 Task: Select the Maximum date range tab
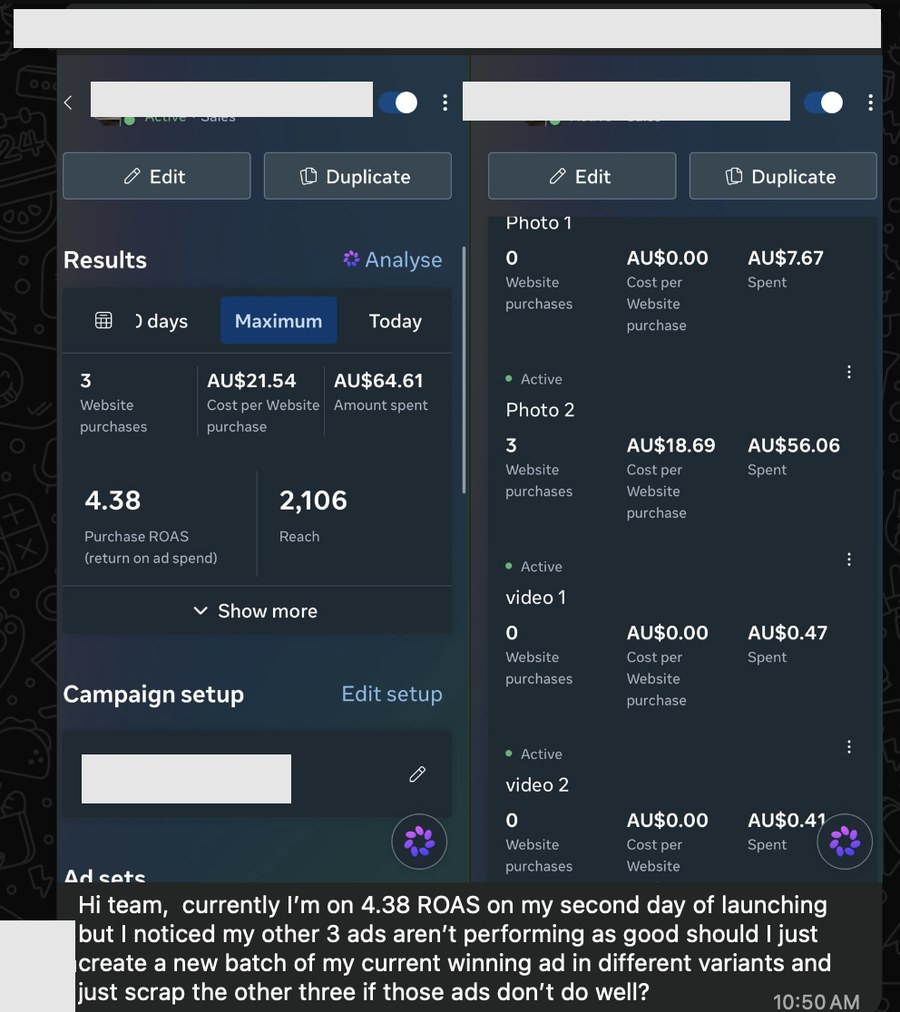click(x=278, y=321)
